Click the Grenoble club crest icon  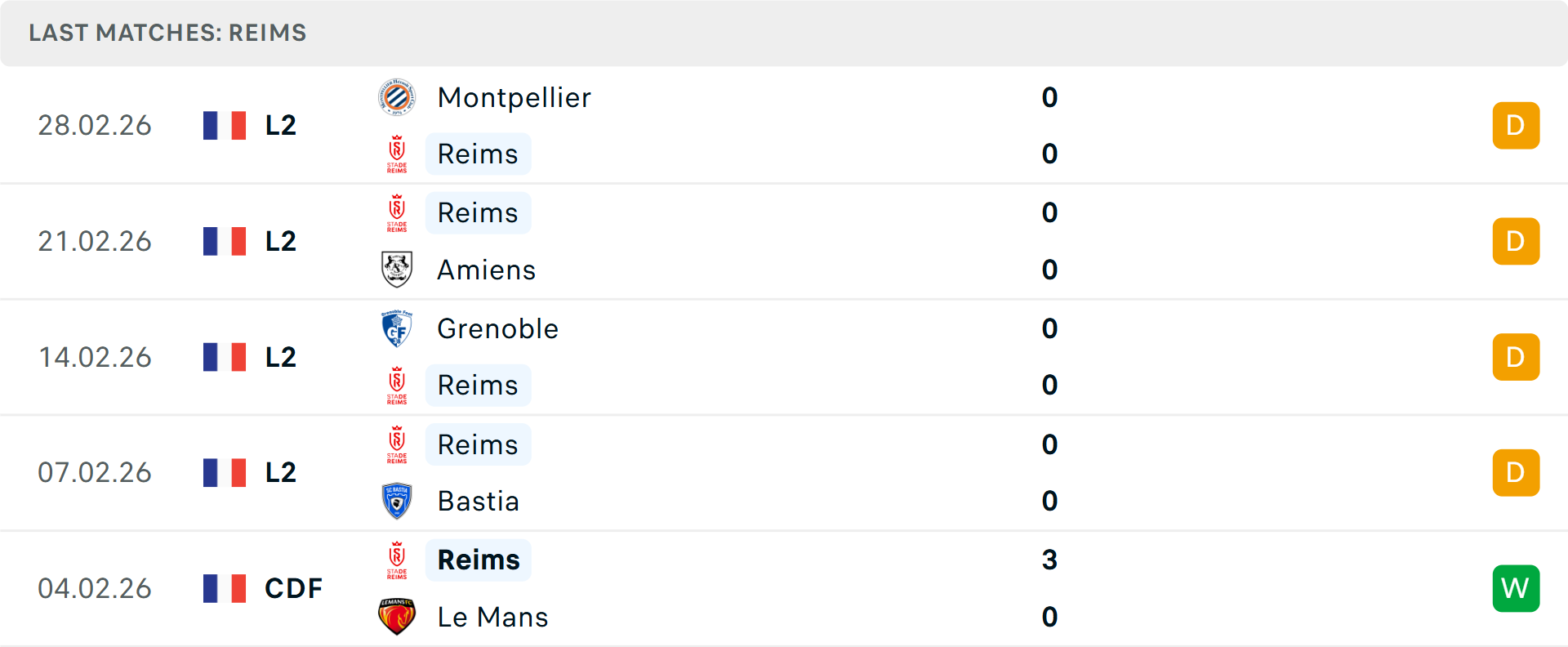(397, 328)
